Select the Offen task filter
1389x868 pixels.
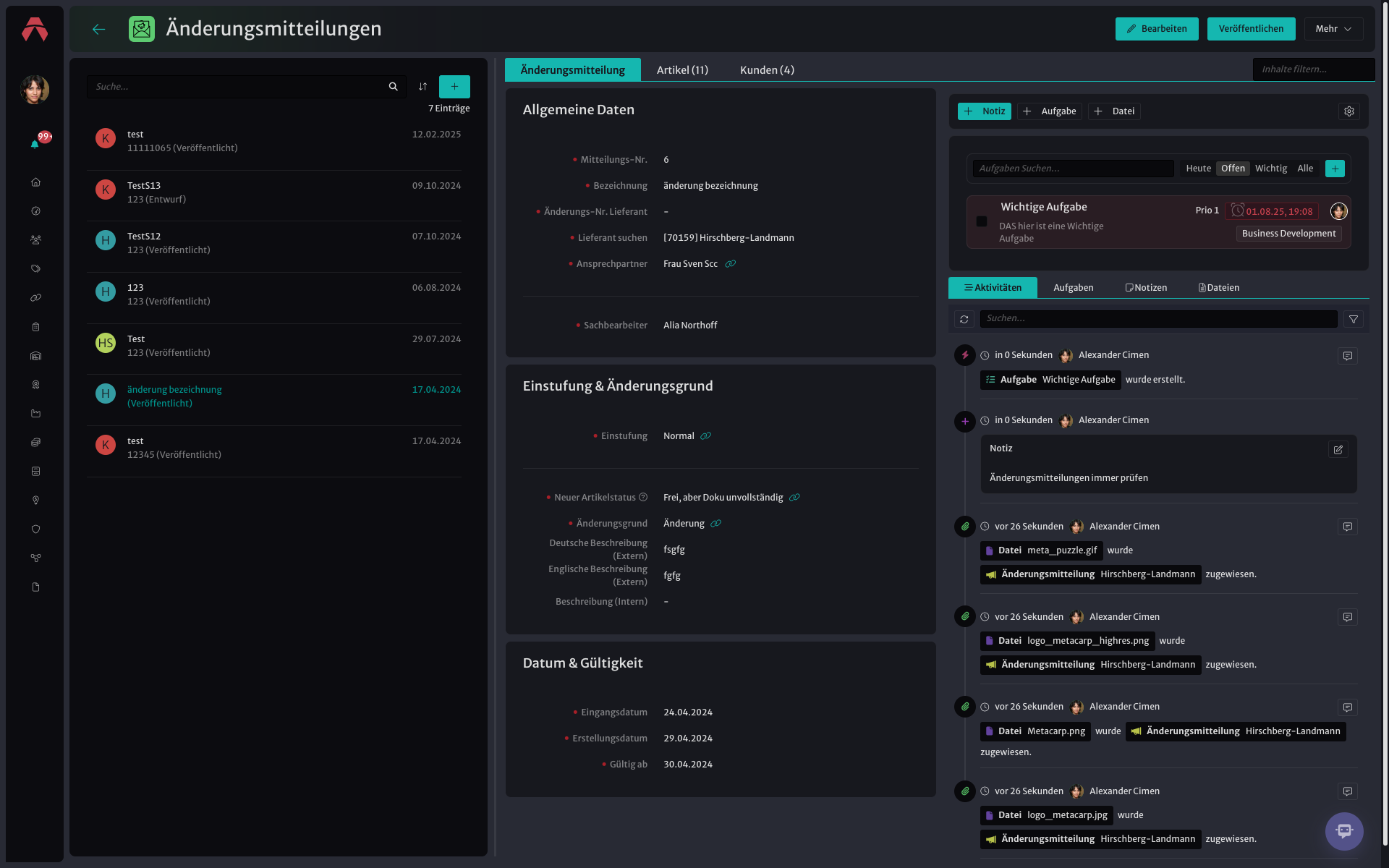(x=1233, y=169)
